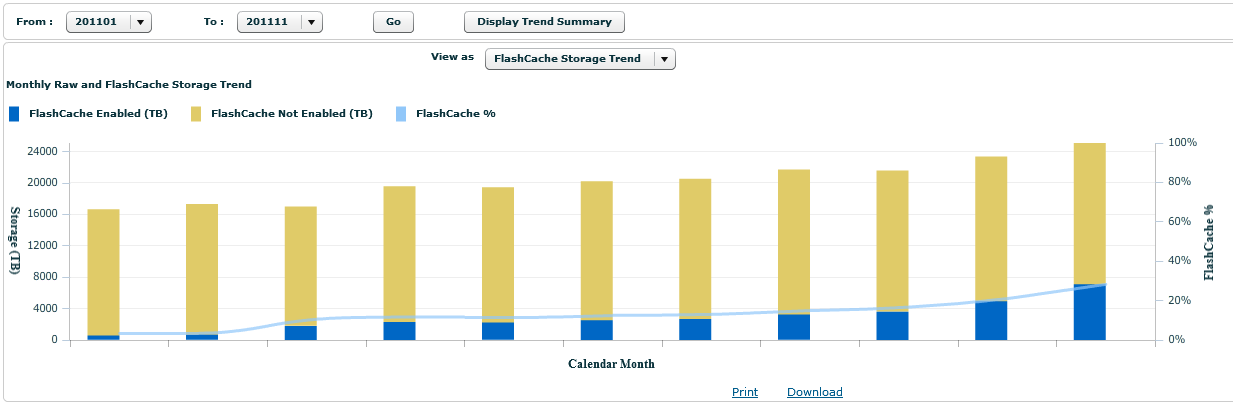This screenshot has width=1233, height=411.
Task: Expand the View as FlashCache Storage Trend dropdown
Action: point(664,59)
